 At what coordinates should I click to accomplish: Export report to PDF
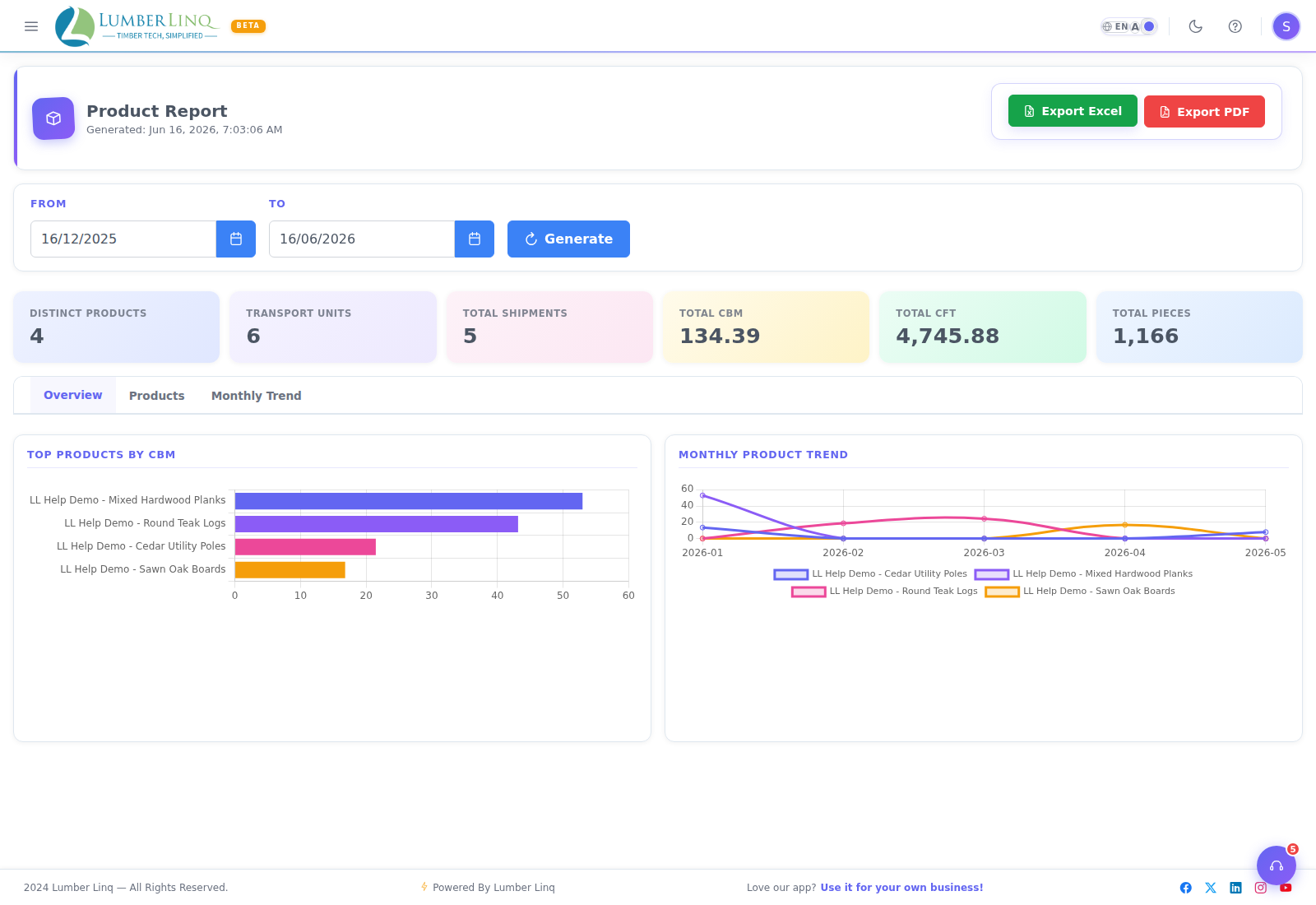pos(1204,111)
